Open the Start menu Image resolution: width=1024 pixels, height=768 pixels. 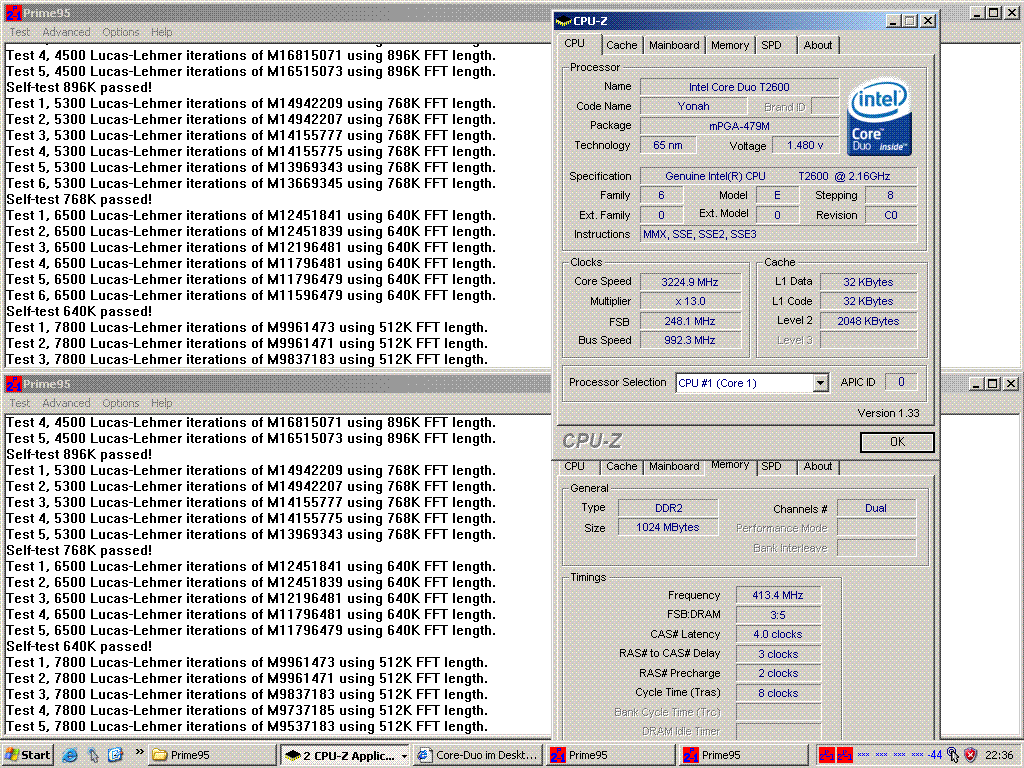[x=27, y=755]
